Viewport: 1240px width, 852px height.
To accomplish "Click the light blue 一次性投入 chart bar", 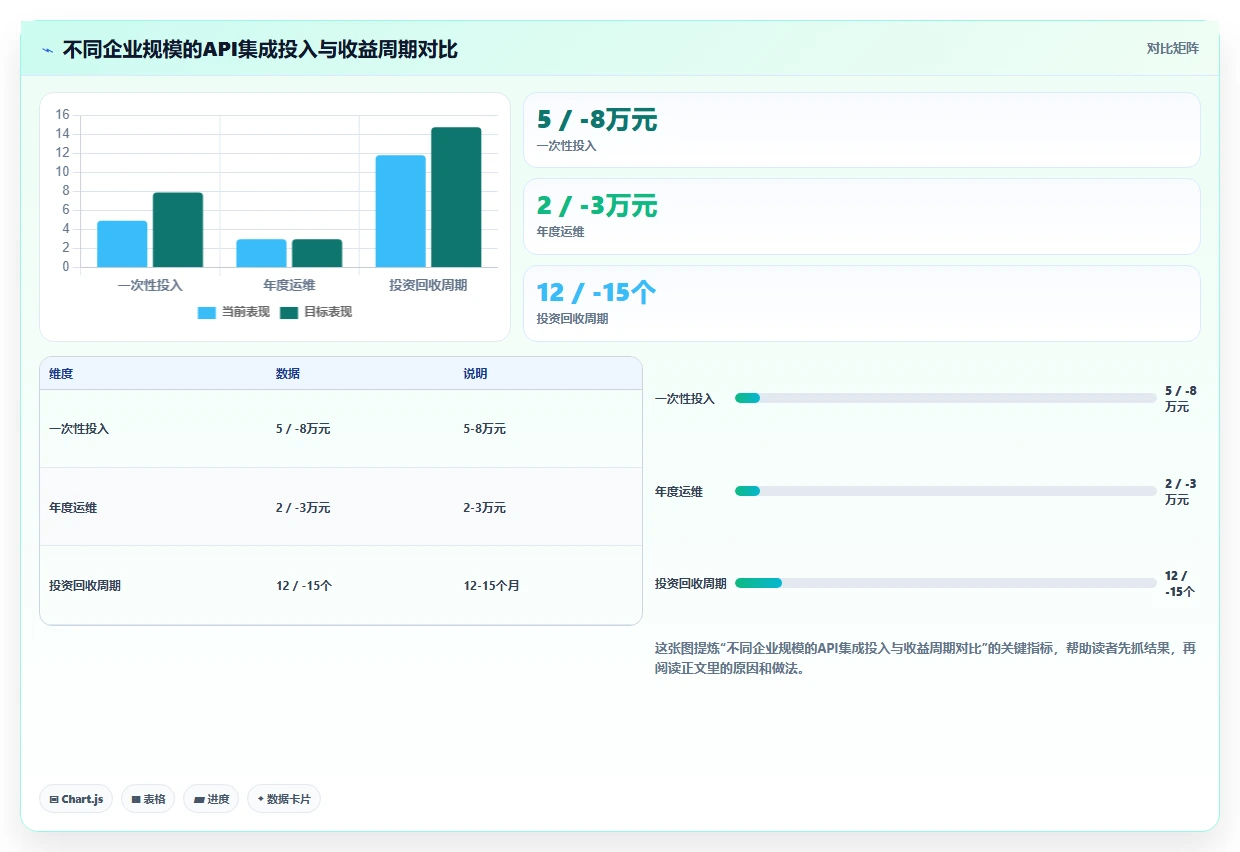I will tap(122, 244).
